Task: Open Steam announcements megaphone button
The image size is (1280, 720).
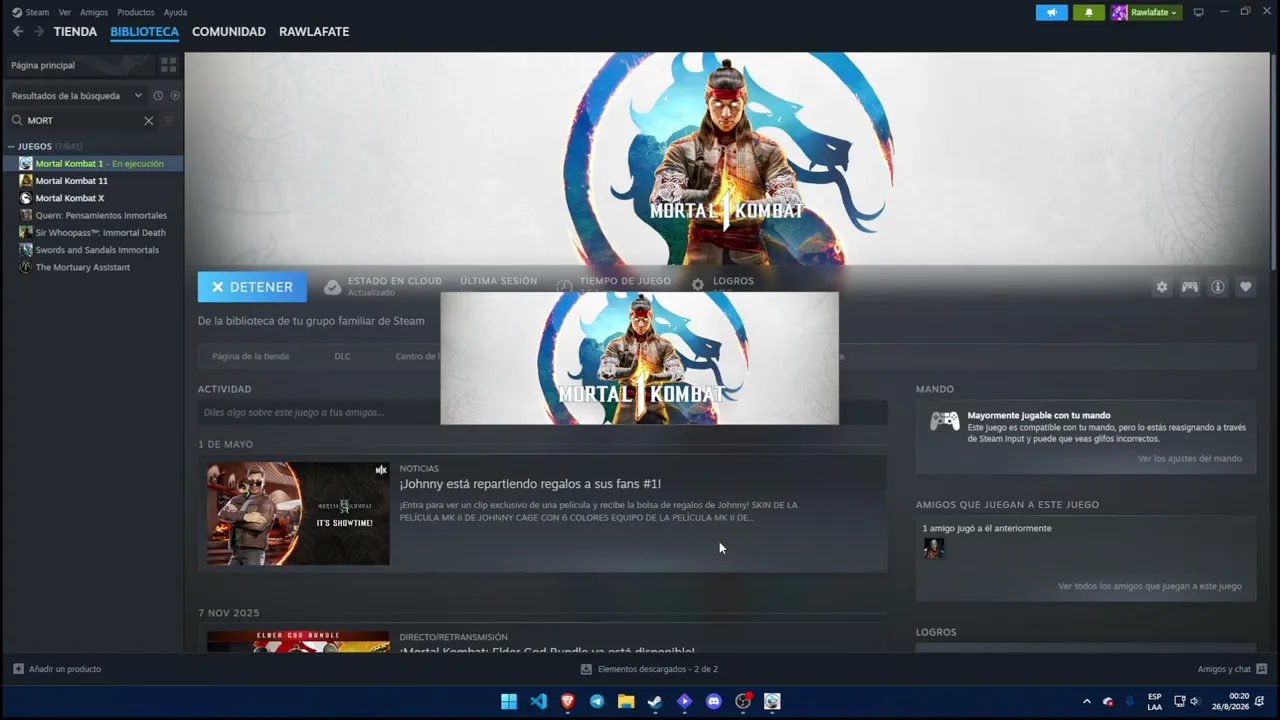Action: [x=1051, y=12]
